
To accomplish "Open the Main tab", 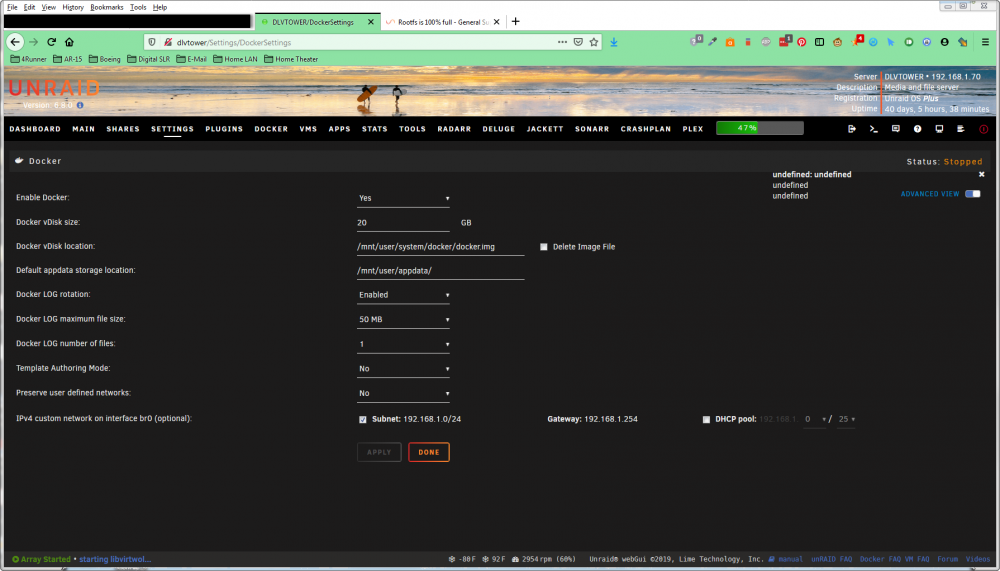I will [x=84, y=129].
